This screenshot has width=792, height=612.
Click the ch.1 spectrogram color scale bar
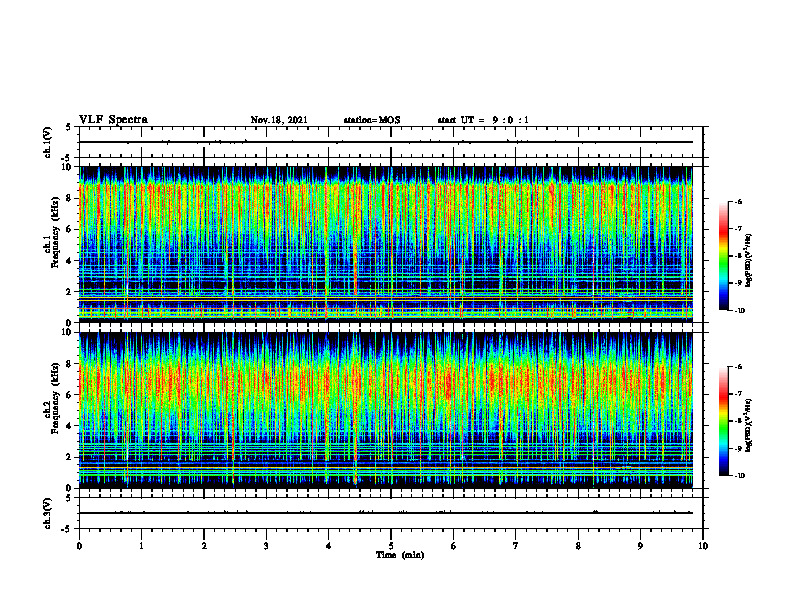point(724,256)
